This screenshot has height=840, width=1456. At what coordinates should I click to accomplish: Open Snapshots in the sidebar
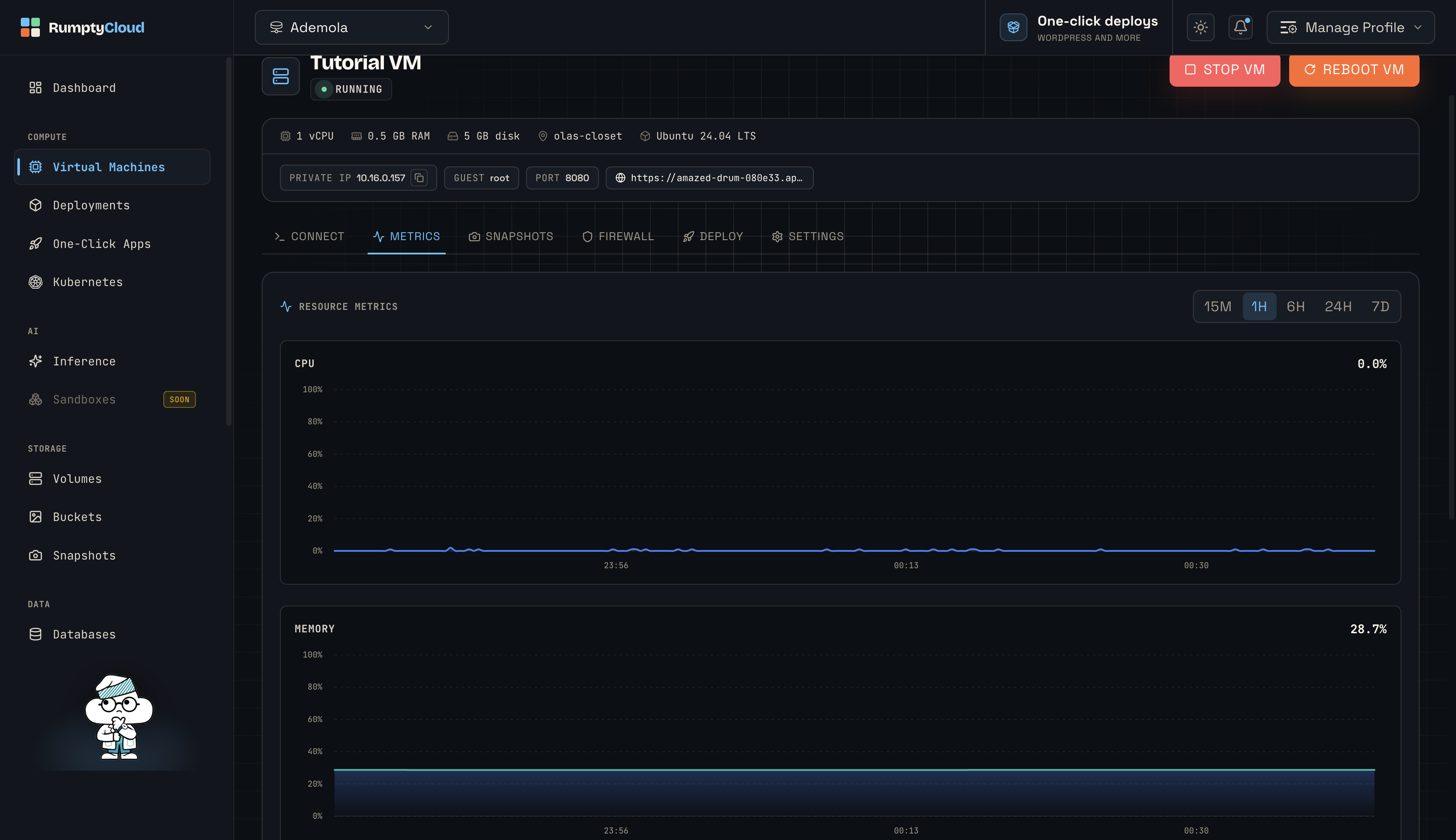[112, 556]
